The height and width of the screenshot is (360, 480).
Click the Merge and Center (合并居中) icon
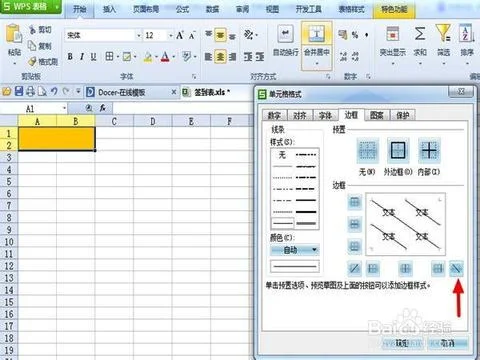(316, 34)
